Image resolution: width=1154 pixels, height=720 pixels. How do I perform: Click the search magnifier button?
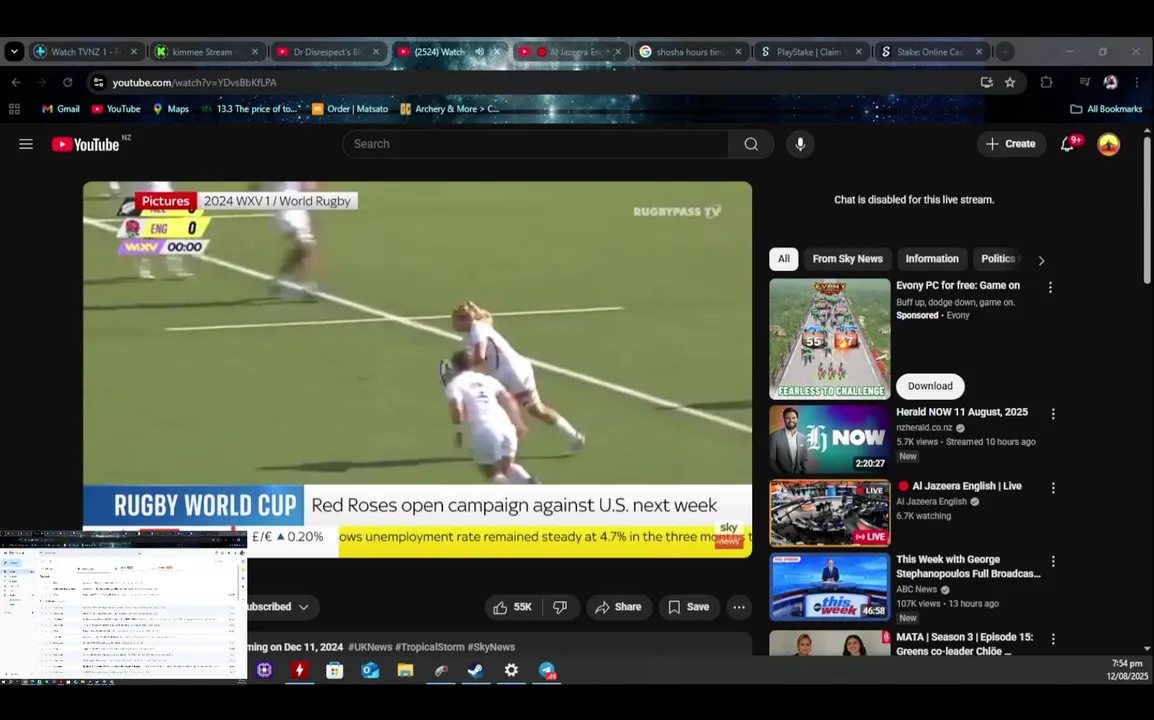(751, 144)
